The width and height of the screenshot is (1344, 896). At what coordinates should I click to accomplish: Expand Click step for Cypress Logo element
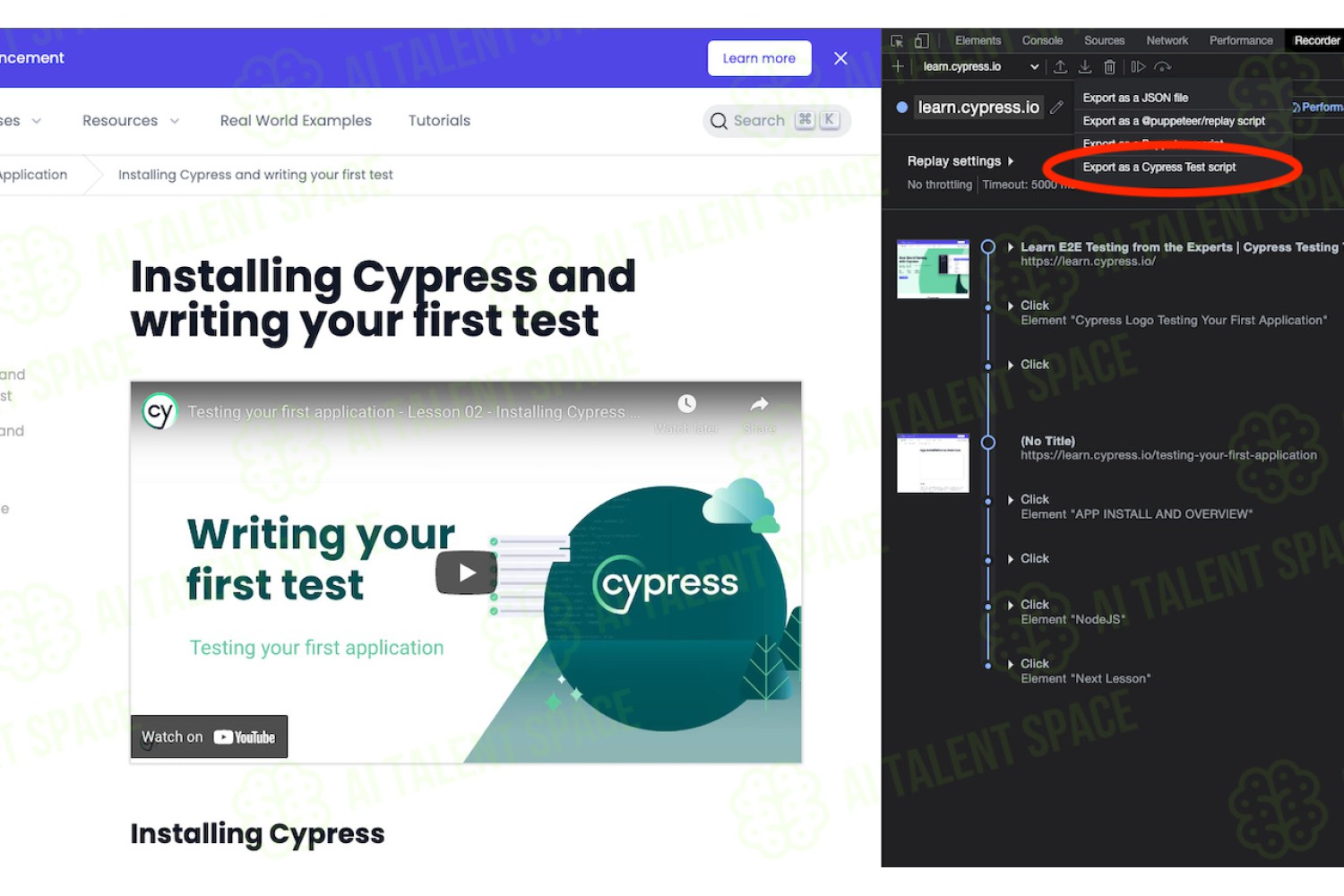coord(1011,306)
